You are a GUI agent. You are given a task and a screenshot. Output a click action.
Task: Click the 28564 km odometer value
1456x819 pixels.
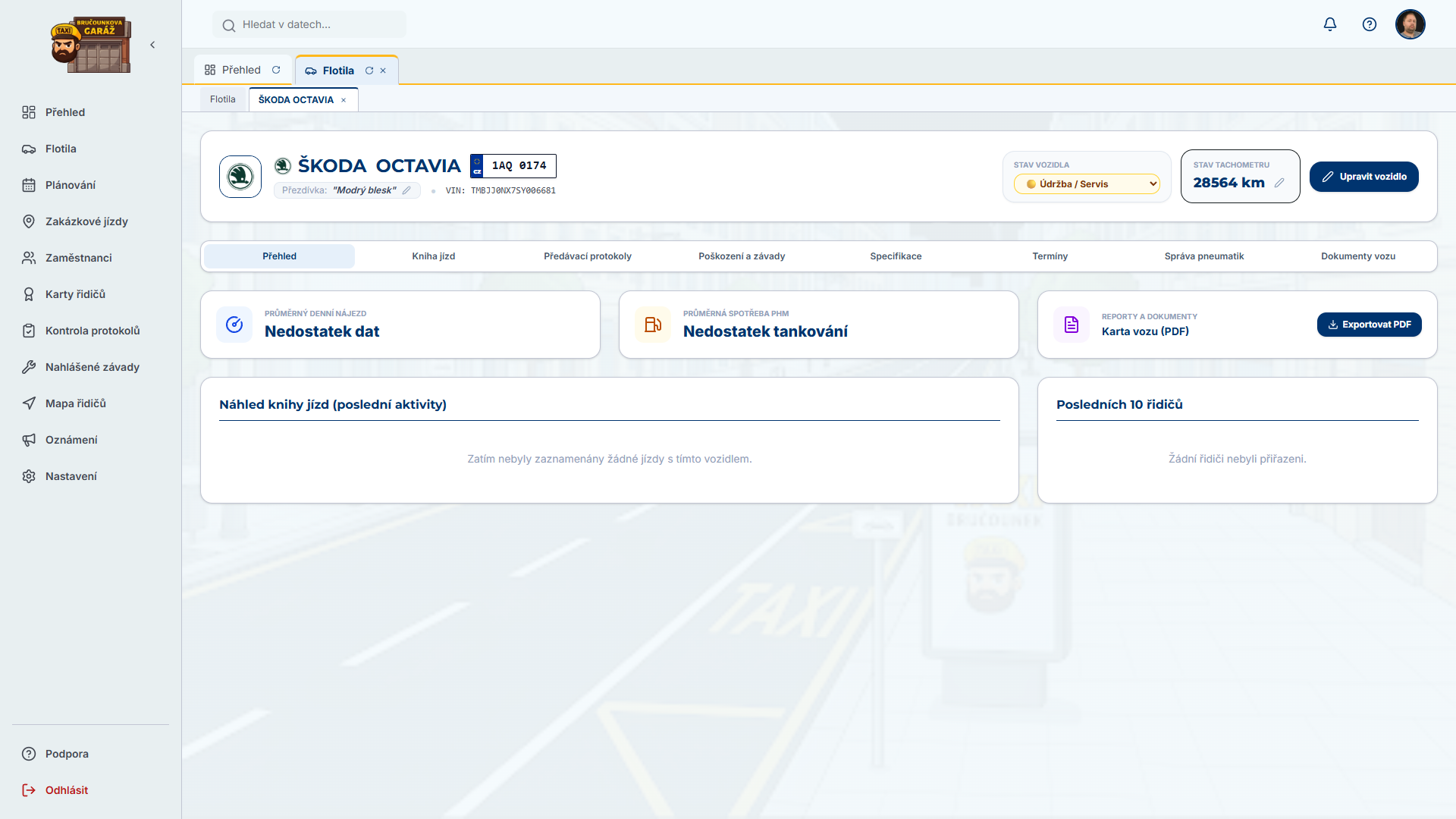coord(1228,183)
